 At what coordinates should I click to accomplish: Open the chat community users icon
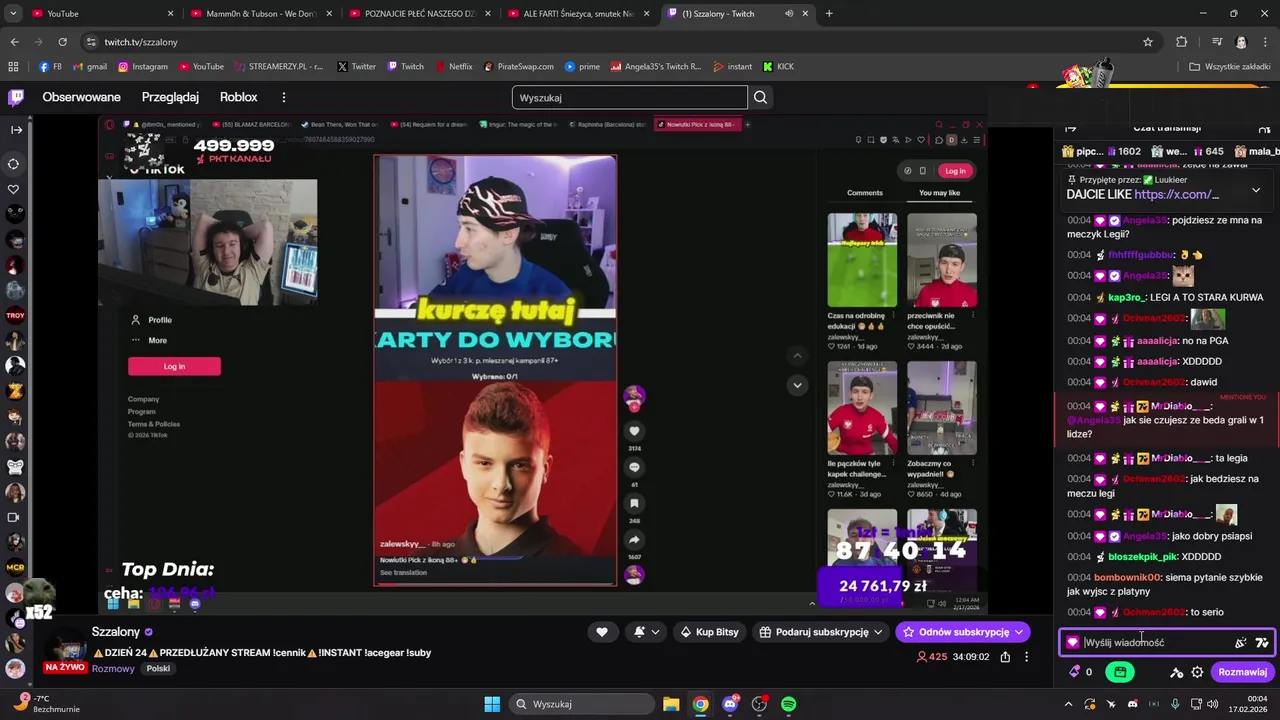click(1264, 129)
